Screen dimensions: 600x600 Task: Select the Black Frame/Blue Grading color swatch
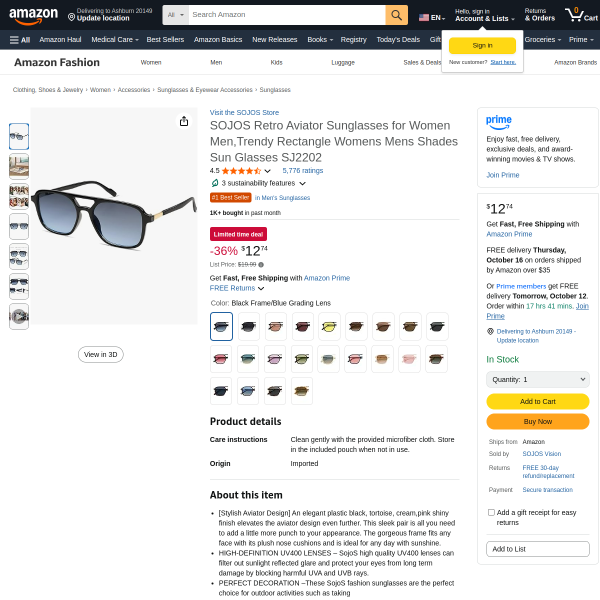221,326
